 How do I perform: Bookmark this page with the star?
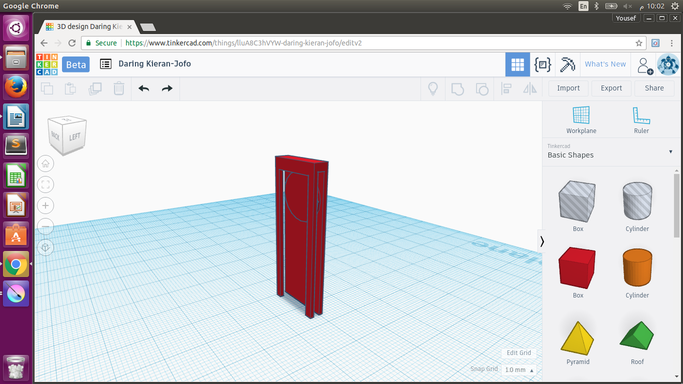[639, 43]
